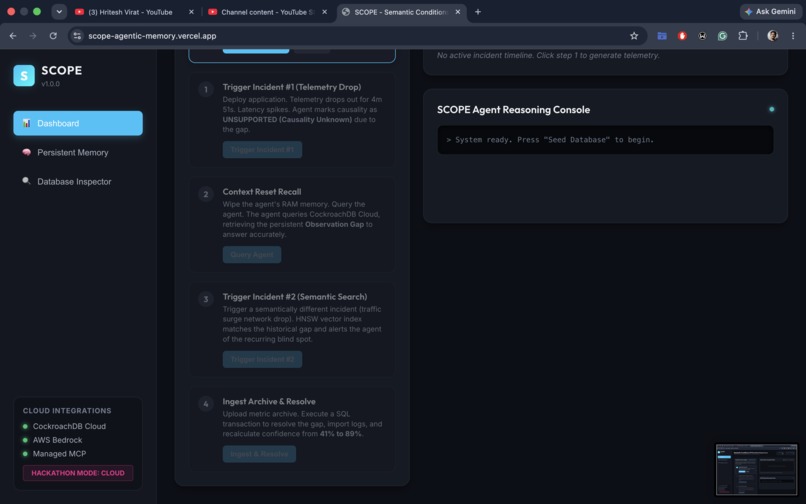Click the green Grammarly extension icon

click(x=722, y=36)
